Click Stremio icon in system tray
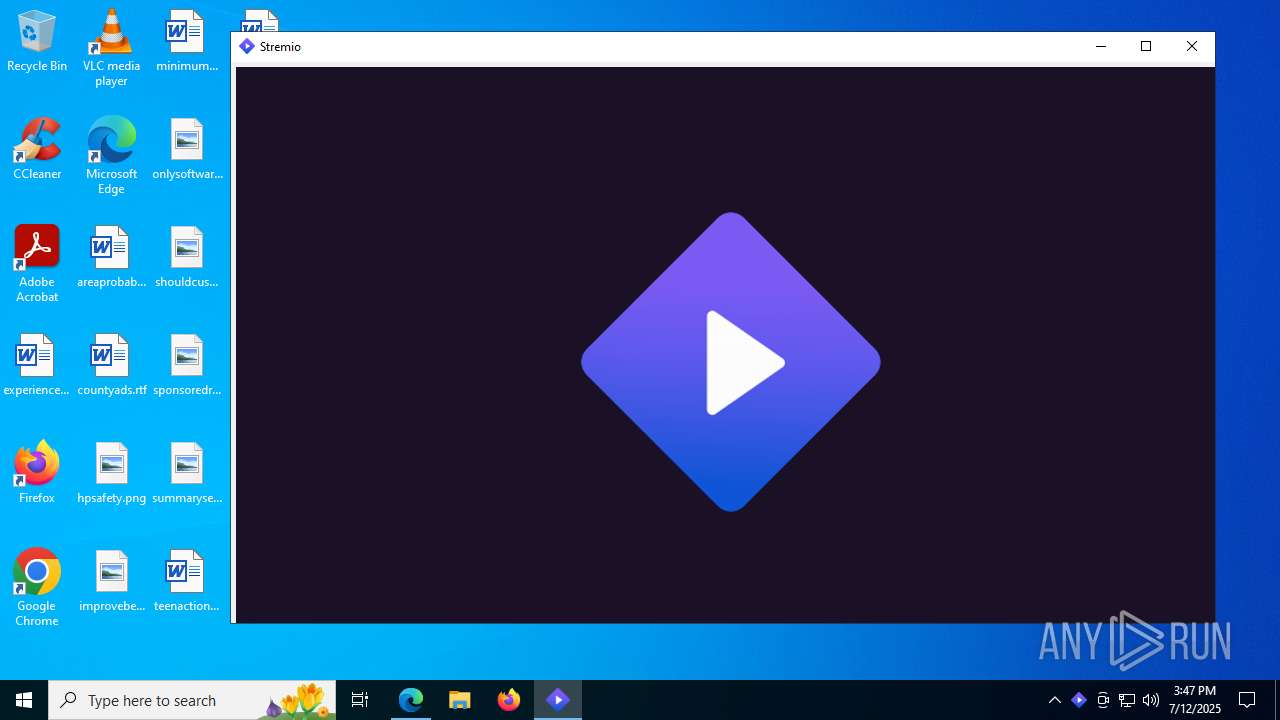 tap(1079, 700)
